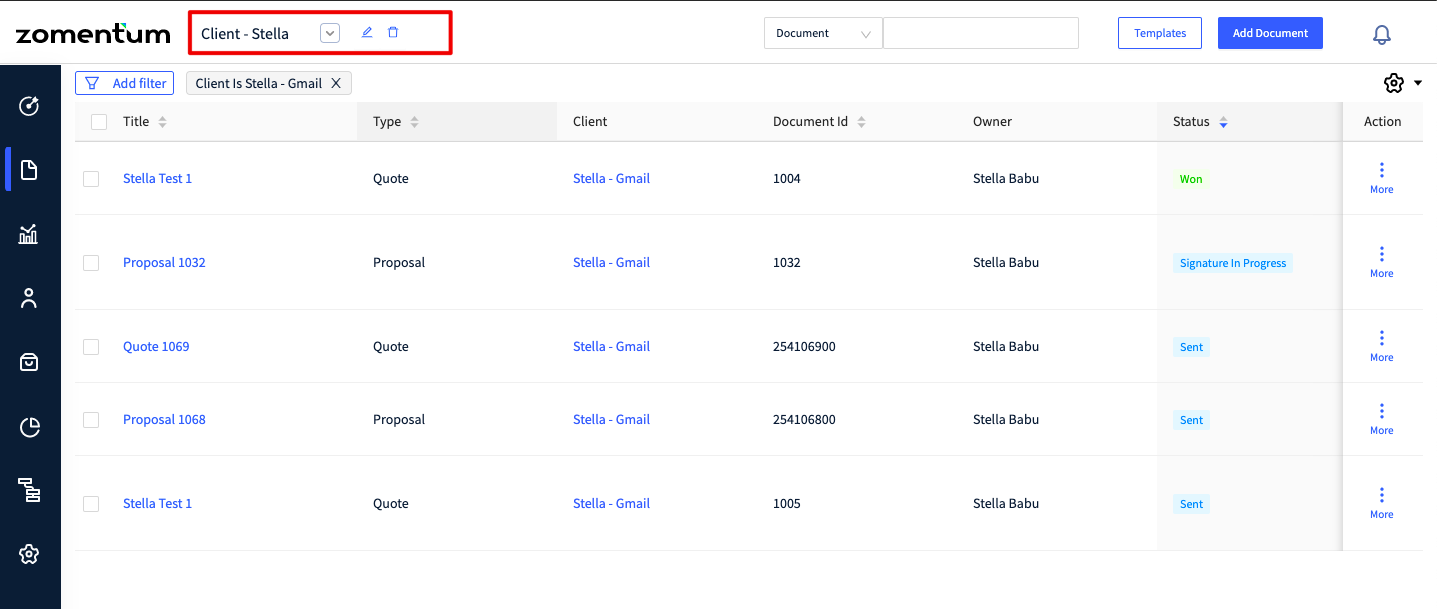Open the Proposal 1032 document link
Screen dimensions: 1437x609
[164, 262]
